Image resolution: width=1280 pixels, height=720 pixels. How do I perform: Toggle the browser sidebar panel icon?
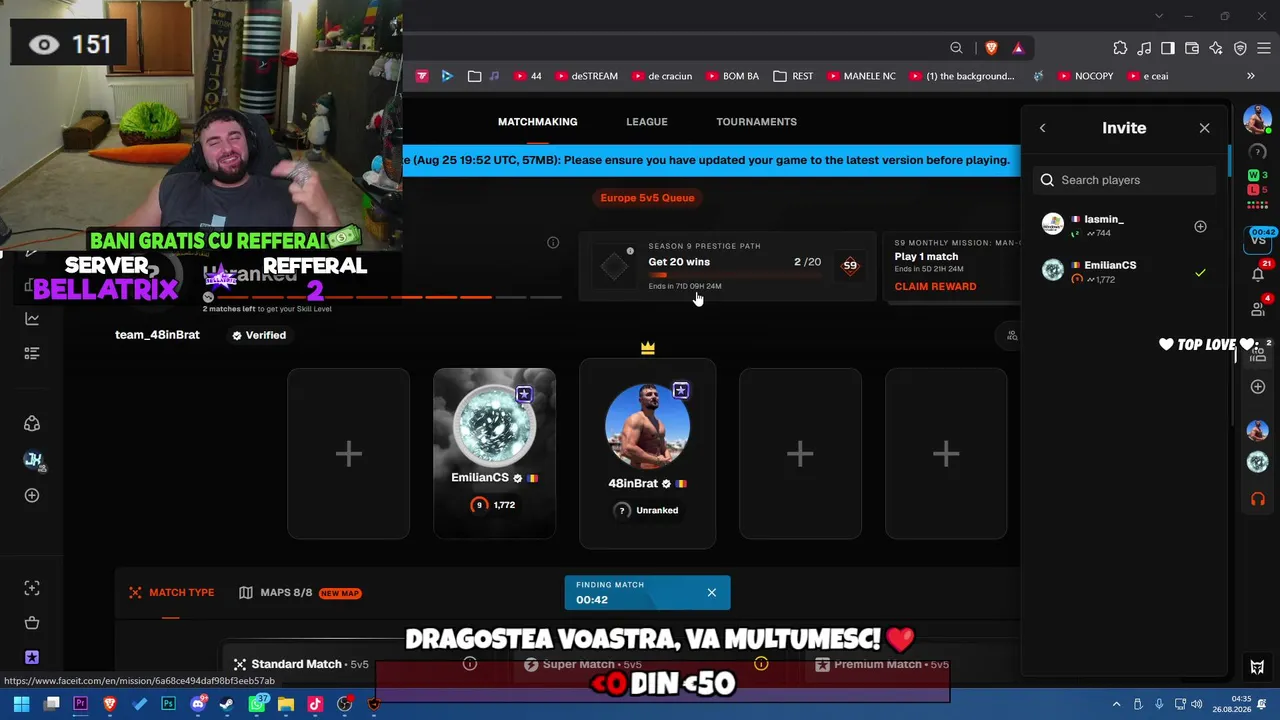(x=1168, y=48)
